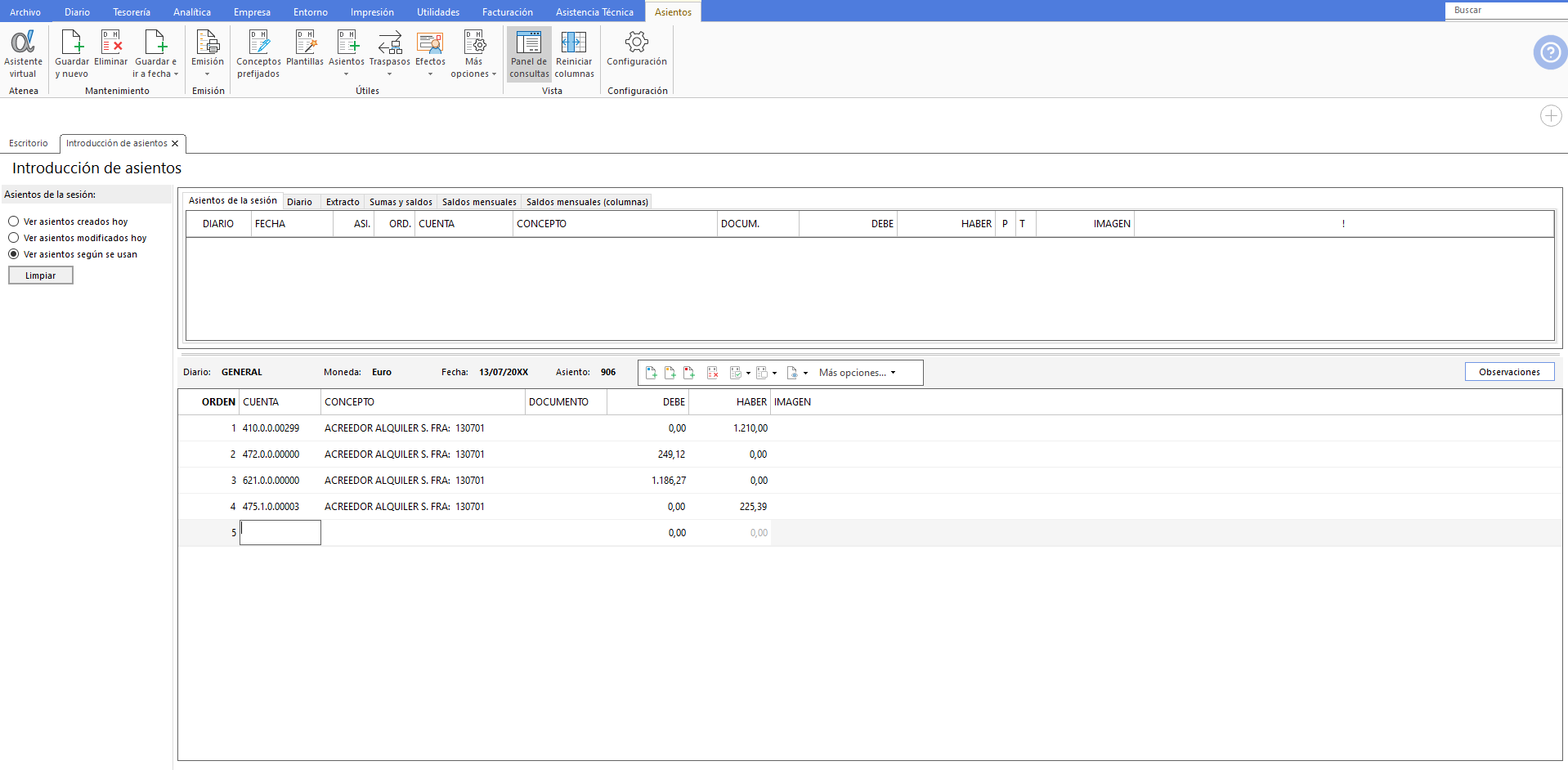Viewport: 1568px width, 770px height.
Task: Click the Observaciones button
Action: [x=1509, y=372]
